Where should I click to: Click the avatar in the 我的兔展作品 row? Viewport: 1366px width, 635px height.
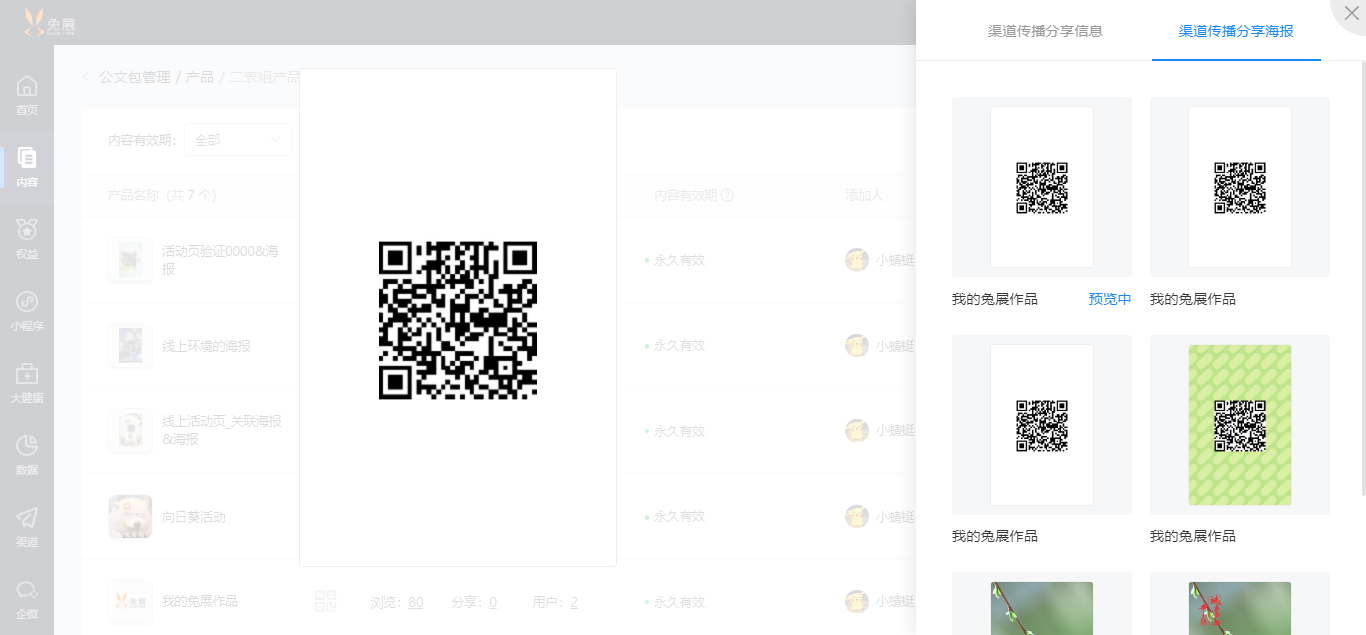[x=857, y=601]
